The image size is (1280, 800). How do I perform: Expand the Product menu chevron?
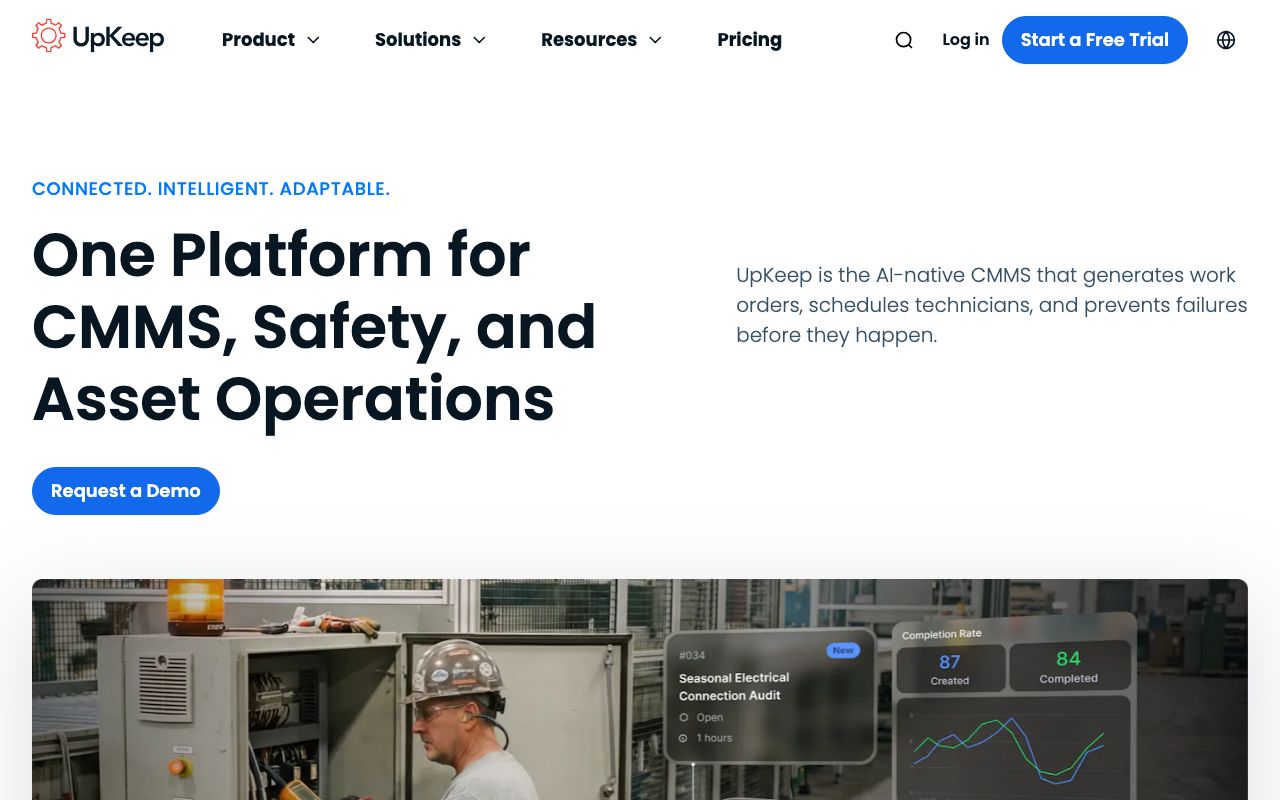pos(313,40)
